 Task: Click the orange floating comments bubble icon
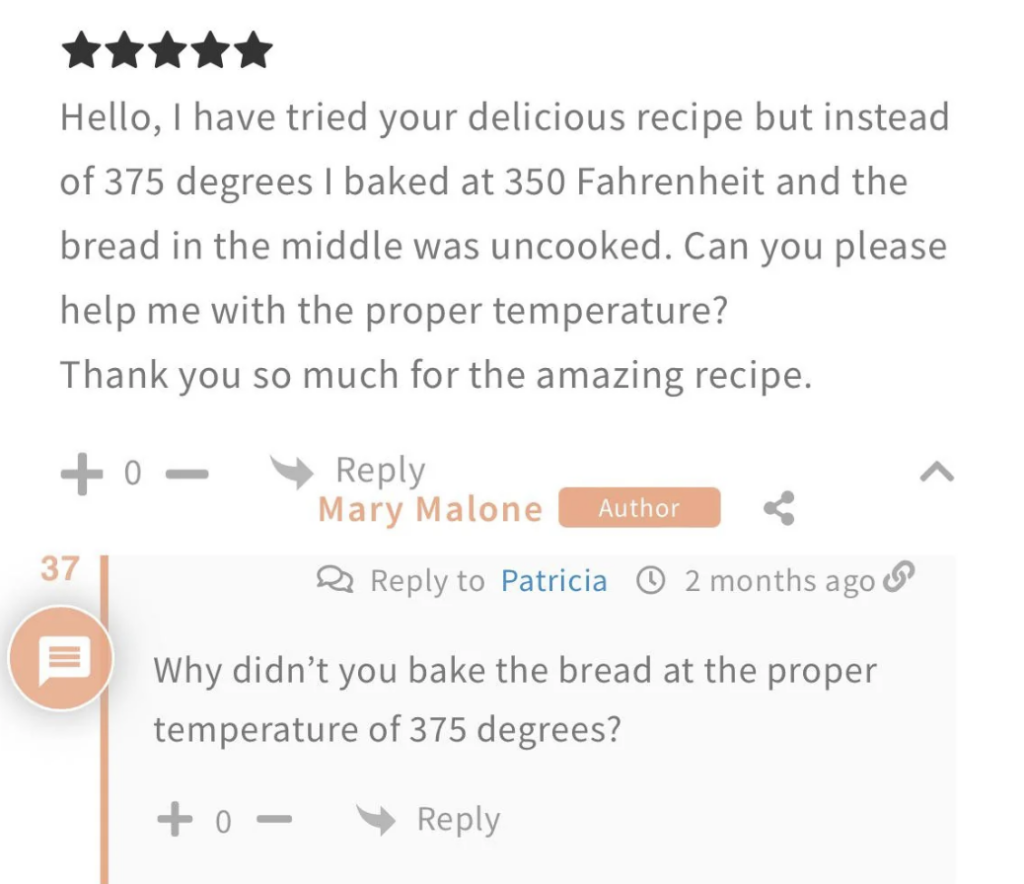[x=61, y=660]
